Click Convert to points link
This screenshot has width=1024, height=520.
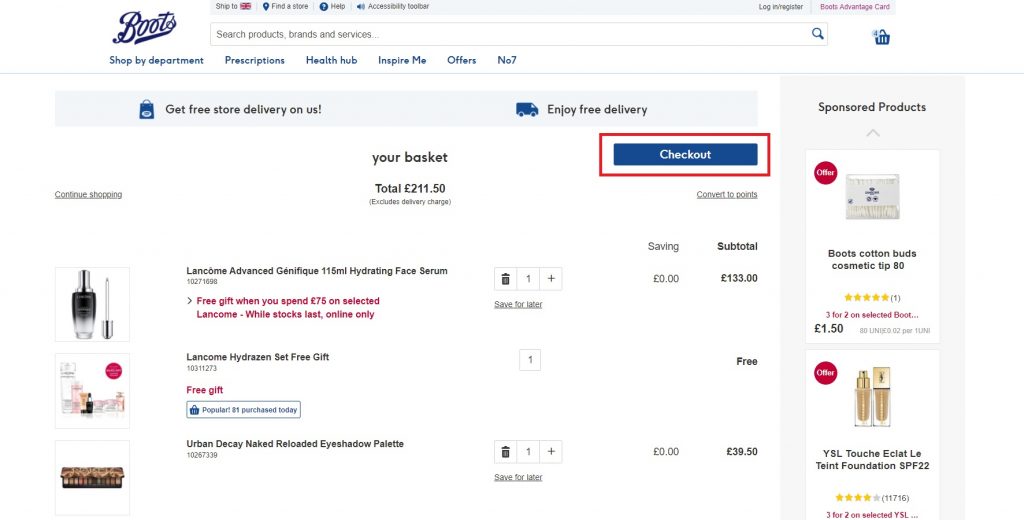727,195
